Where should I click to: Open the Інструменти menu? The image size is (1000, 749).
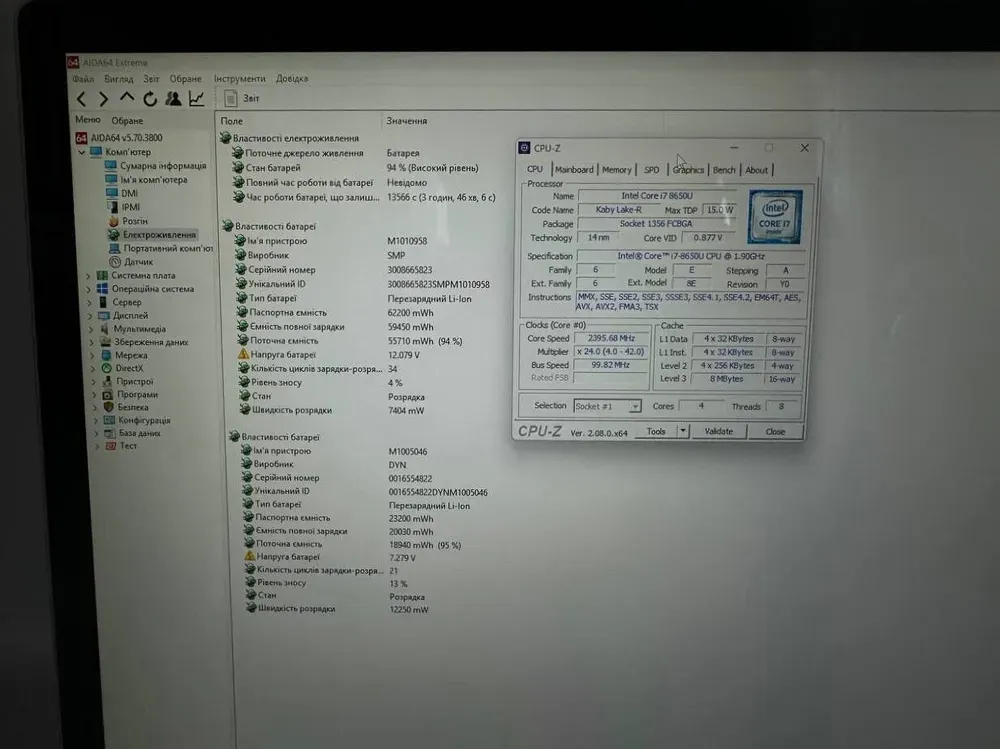[x=240, y=79]
